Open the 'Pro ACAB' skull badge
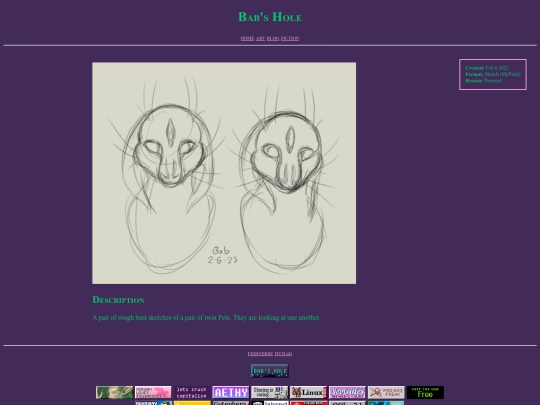 pos(386,392)
